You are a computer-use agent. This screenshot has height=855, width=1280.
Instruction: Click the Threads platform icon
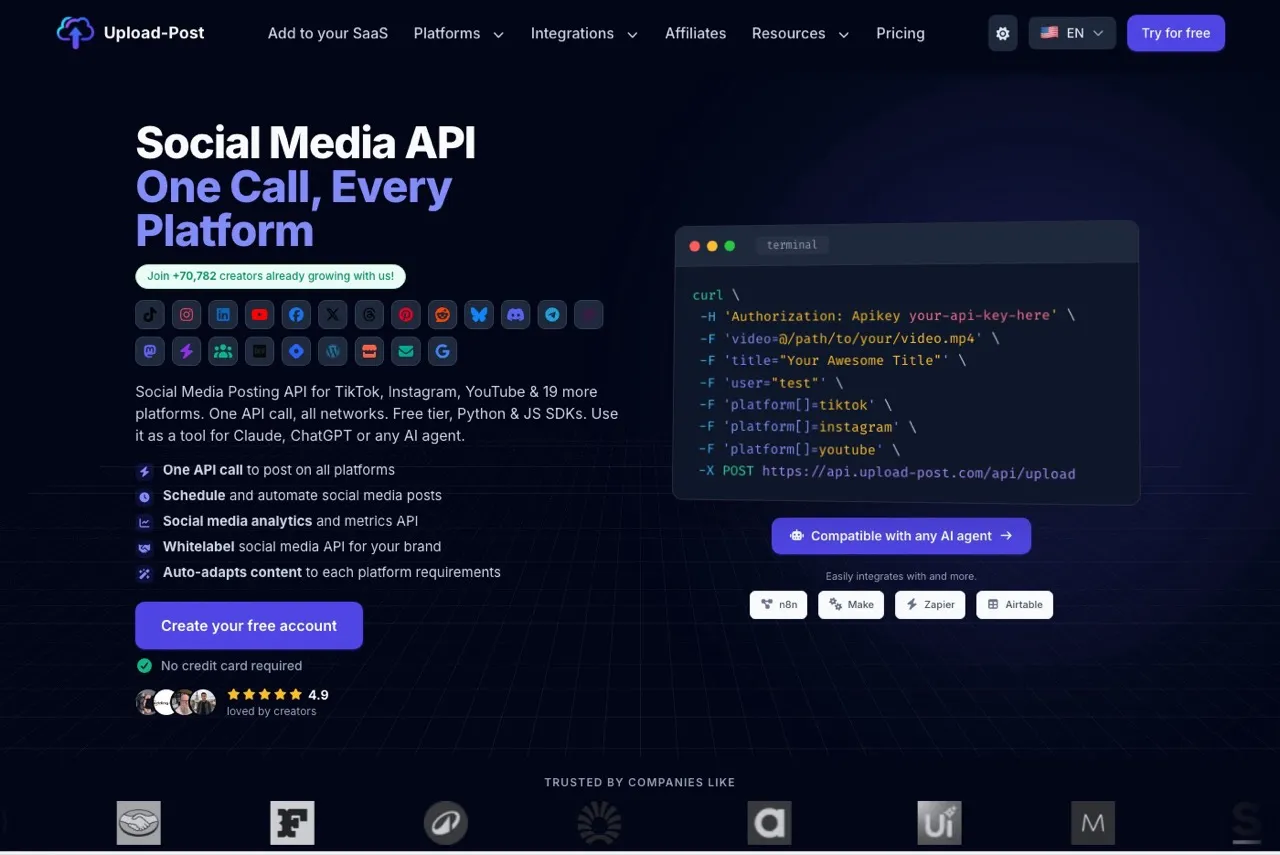(x=369, y=314)
